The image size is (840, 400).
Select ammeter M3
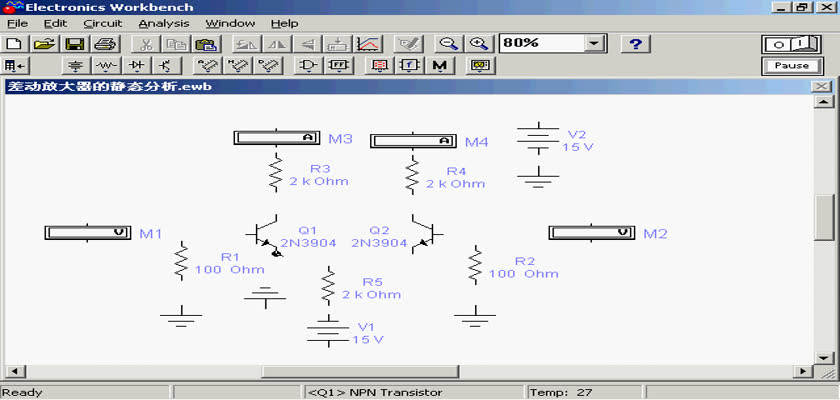(276, 138)
